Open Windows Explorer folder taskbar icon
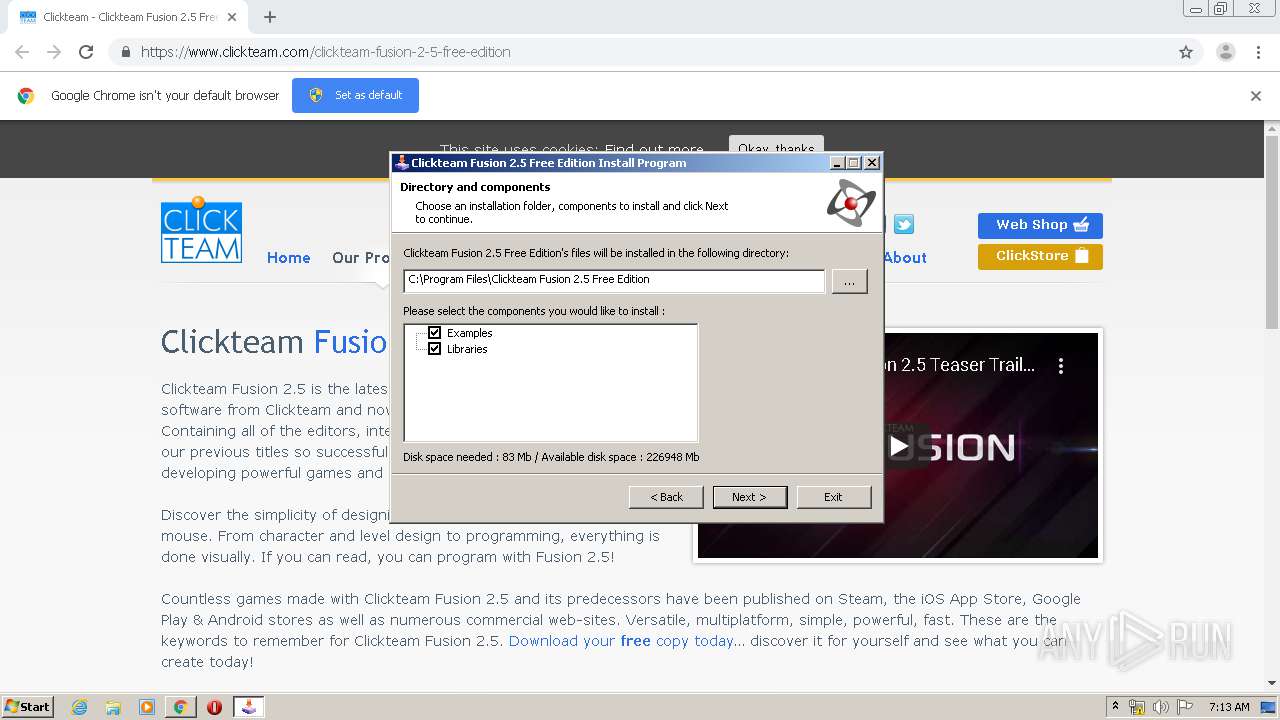 pos(113,707)
